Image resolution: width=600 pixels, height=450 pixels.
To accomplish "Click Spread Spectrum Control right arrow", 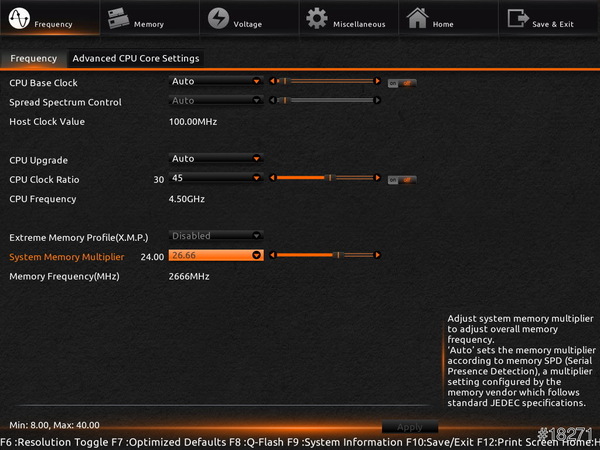I will 377,100.
